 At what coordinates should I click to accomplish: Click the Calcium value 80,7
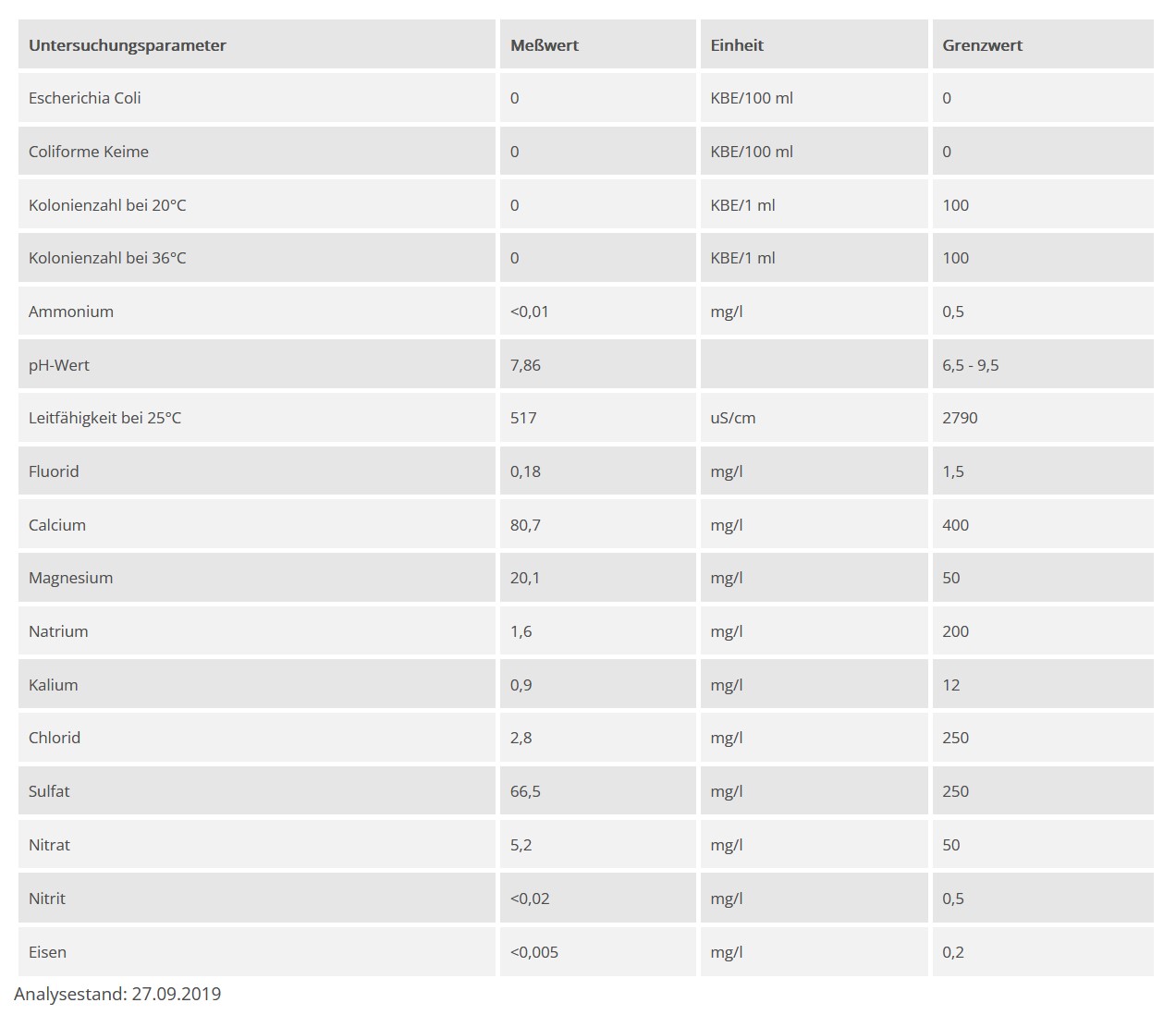click(525, 525)
